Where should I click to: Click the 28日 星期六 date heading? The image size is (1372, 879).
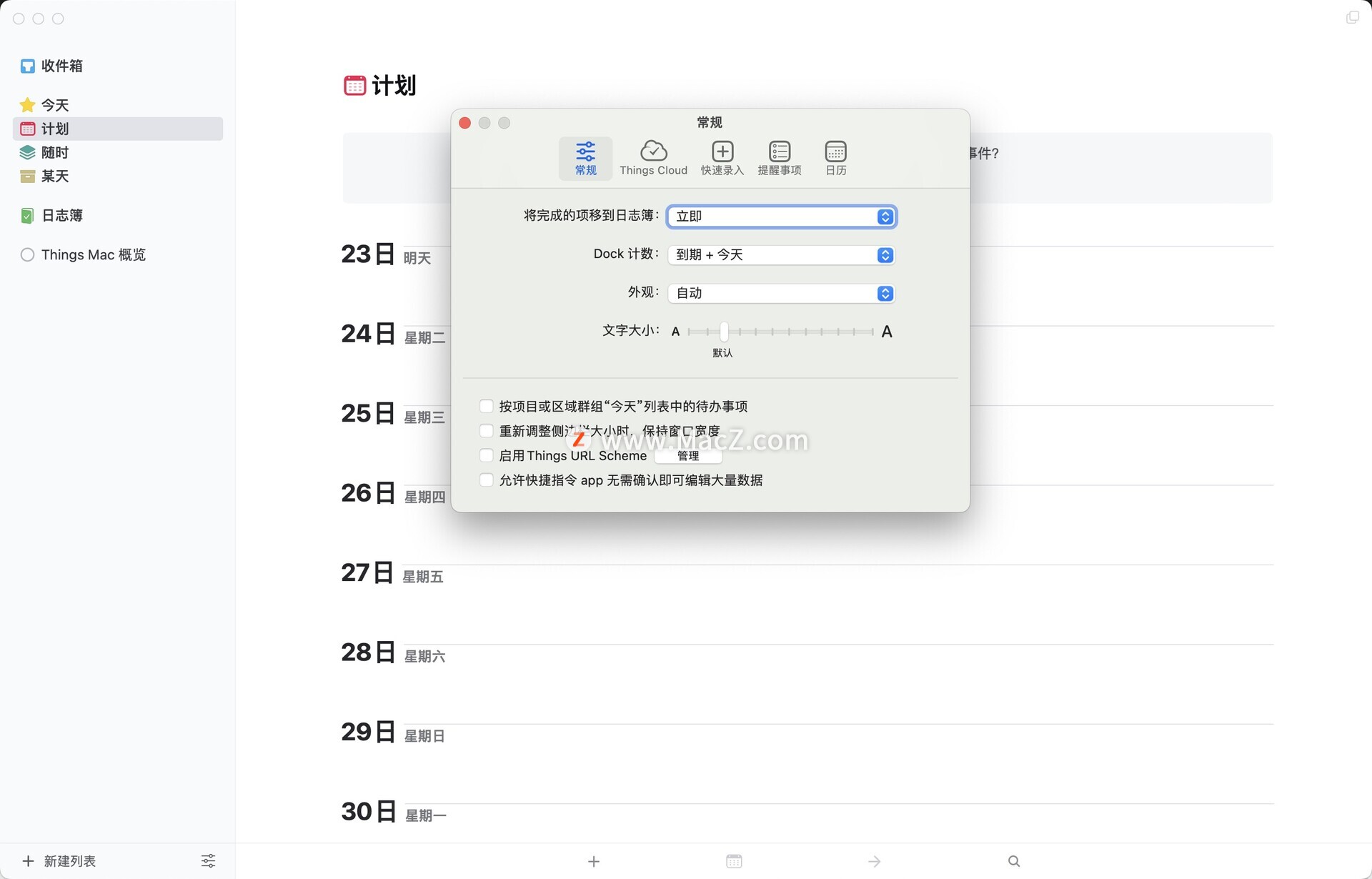pos(393,652)
